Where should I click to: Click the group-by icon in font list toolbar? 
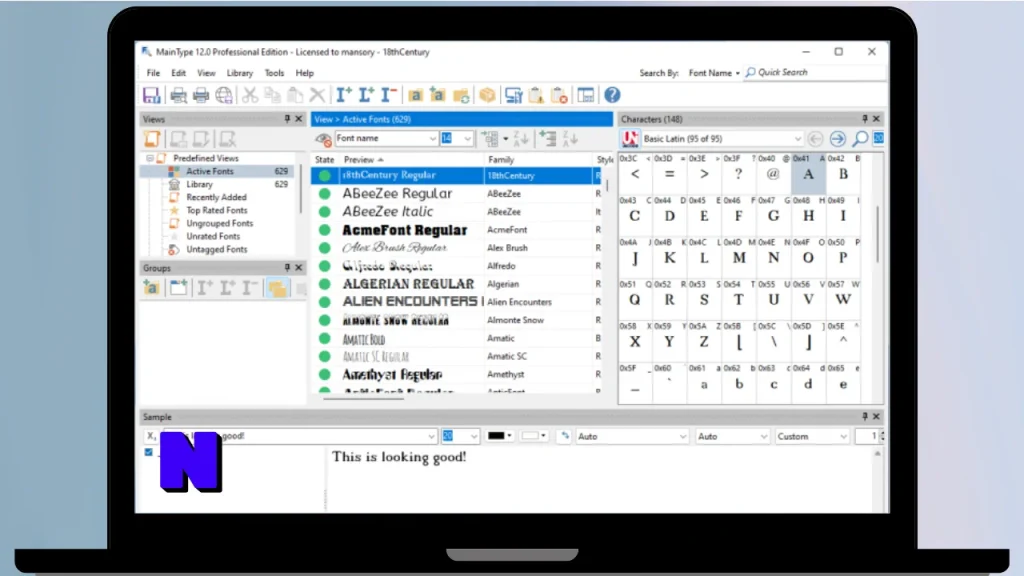[490, 138]
